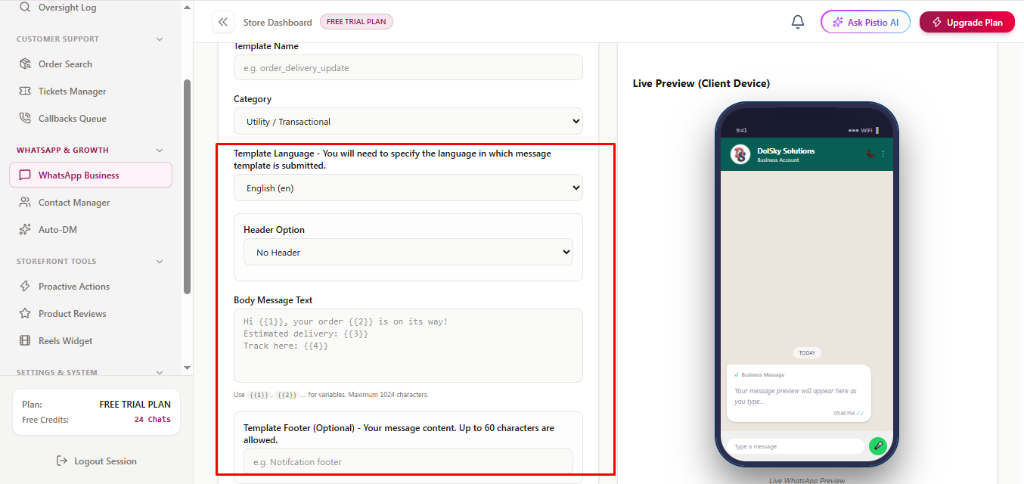Select WhatsApp Business menu item
The width and height of the screenshot is (1024, 484).
(91, 175)
